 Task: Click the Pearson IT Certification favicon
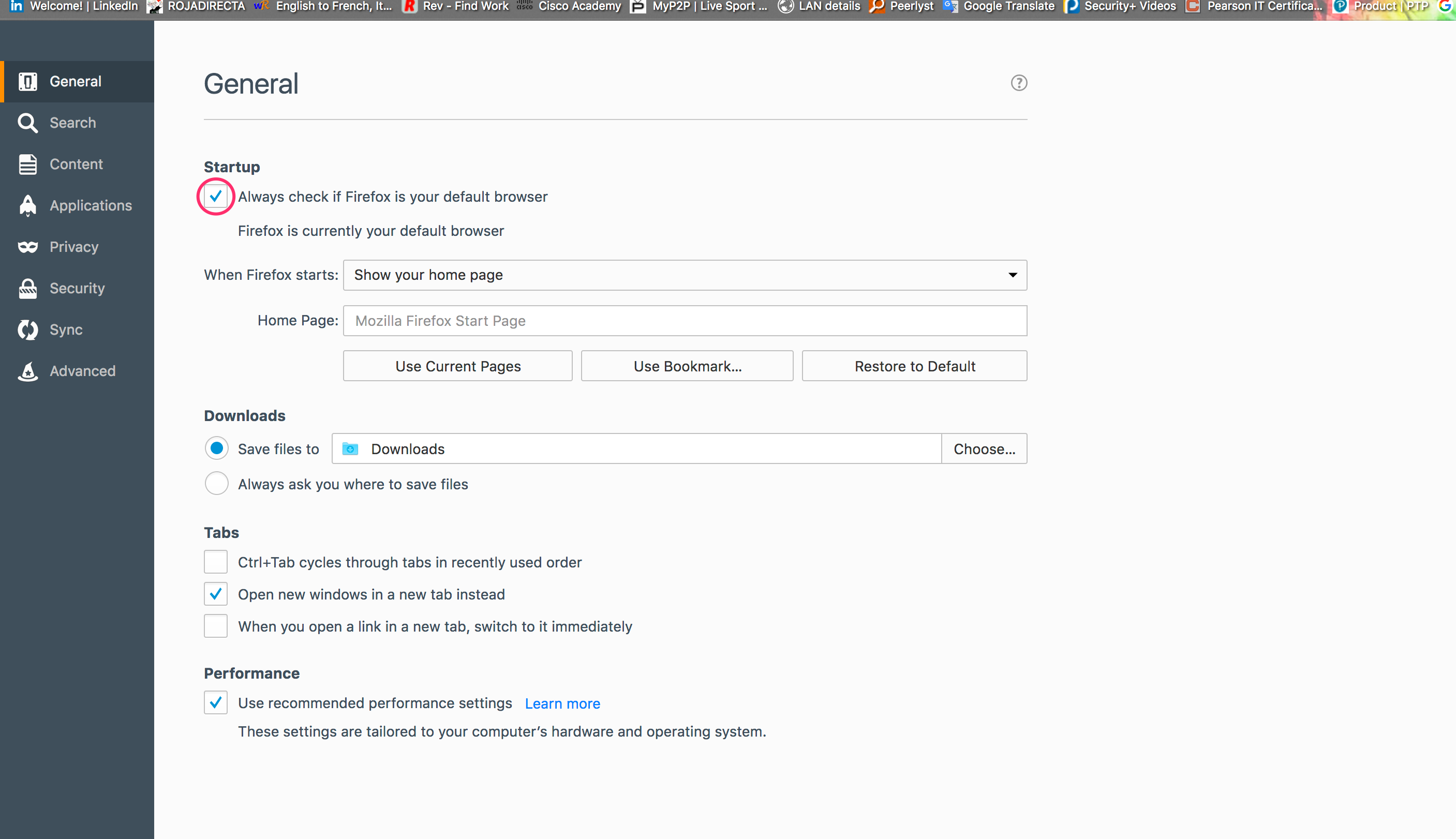(x=1193, y=6)
